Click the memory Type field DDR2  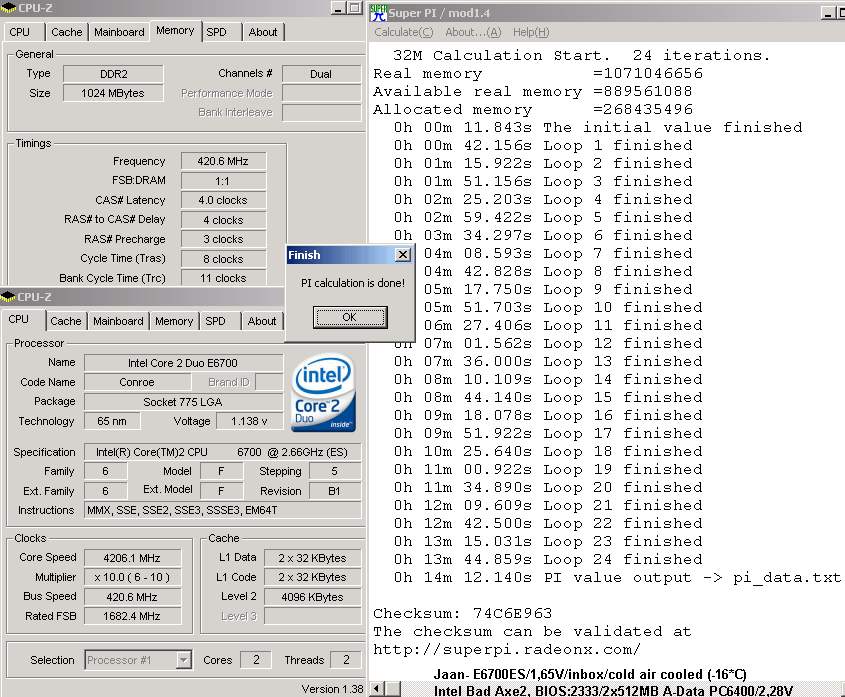pos(113,74)
